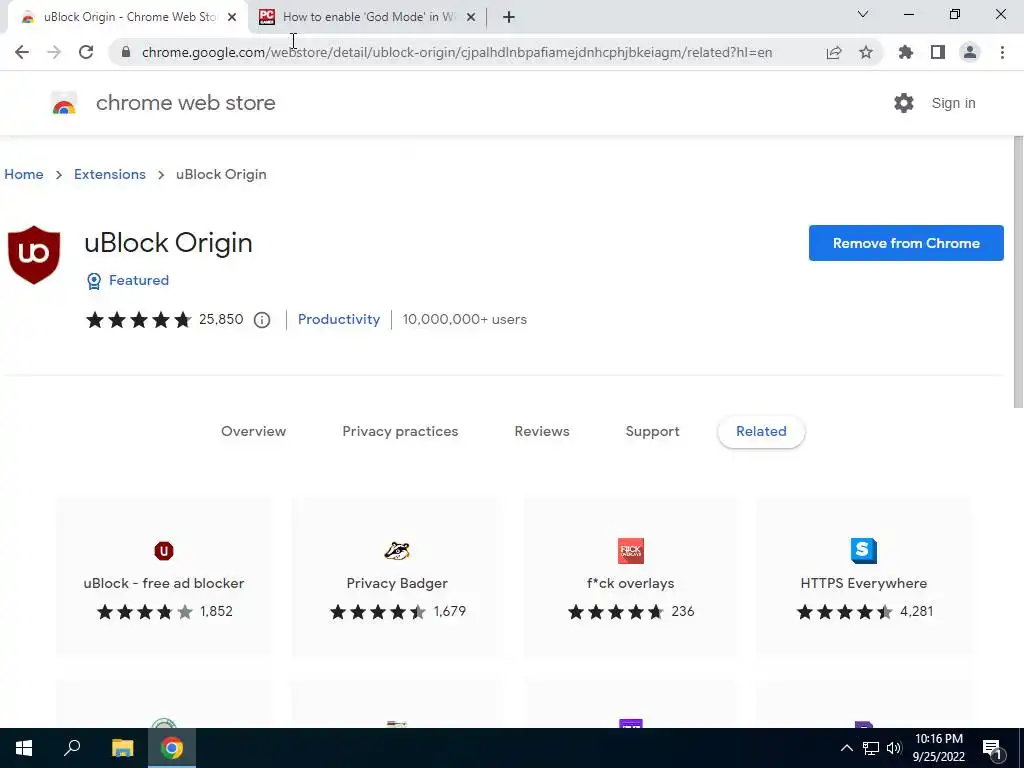Click the address bar URL field
Screen dimensions: 1024x768
point(457,52)
